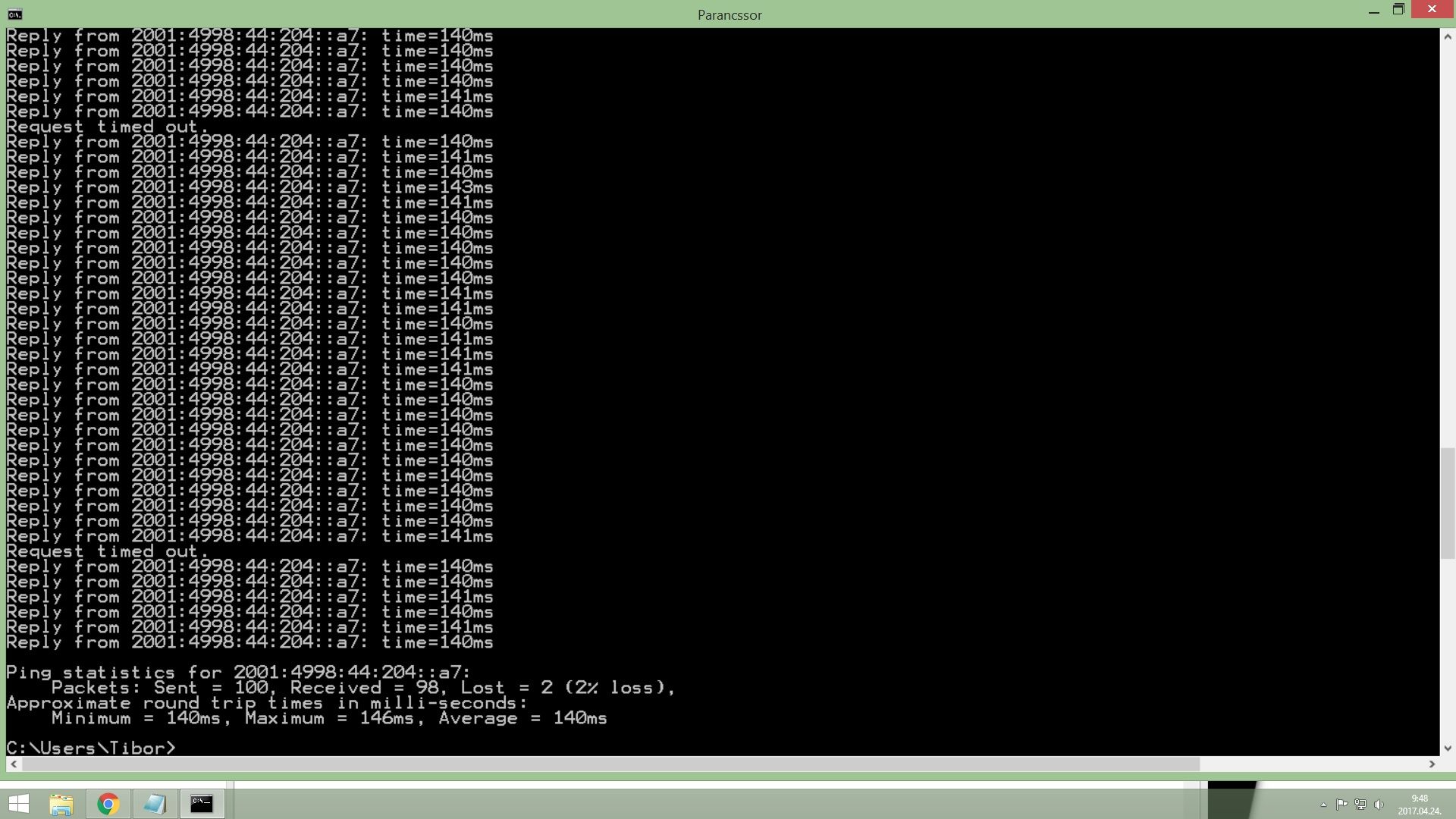Open File Explorer from the taskbar
The image size is (1456, 819).
[x=61, y=804]
